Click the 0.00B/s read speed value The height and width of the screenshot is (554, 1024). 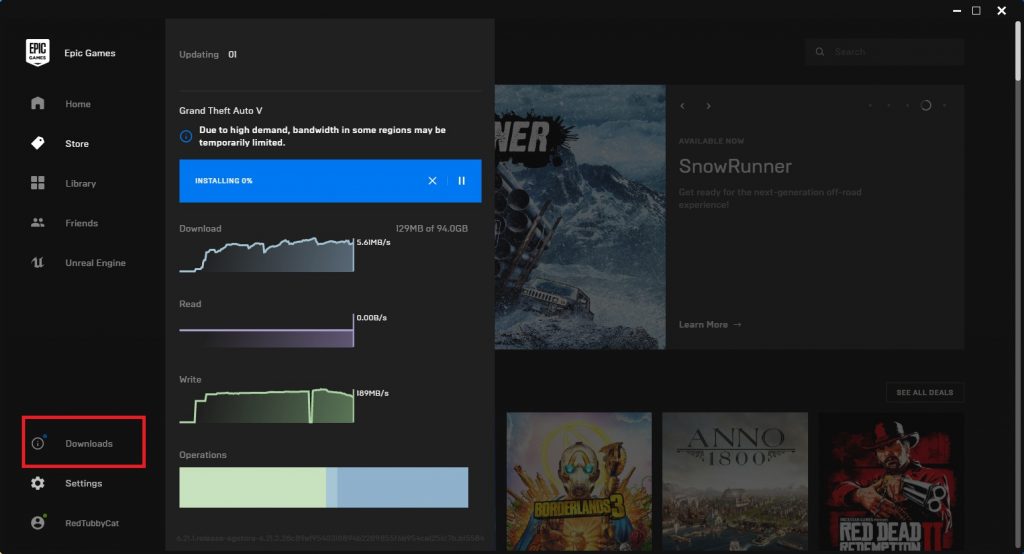pyautogui.click(x=372, y=318)
